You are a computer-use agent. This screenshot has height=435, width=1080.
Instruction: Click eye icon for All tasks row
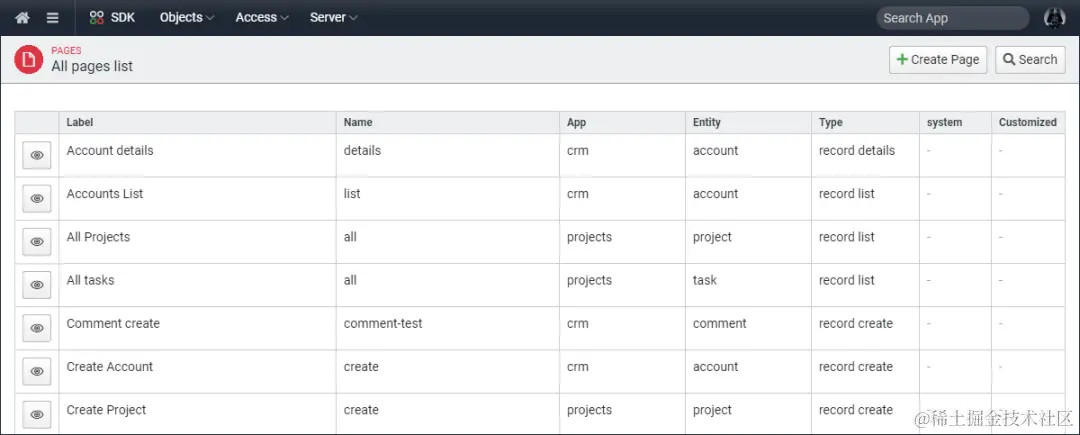[x=37, y=285]
